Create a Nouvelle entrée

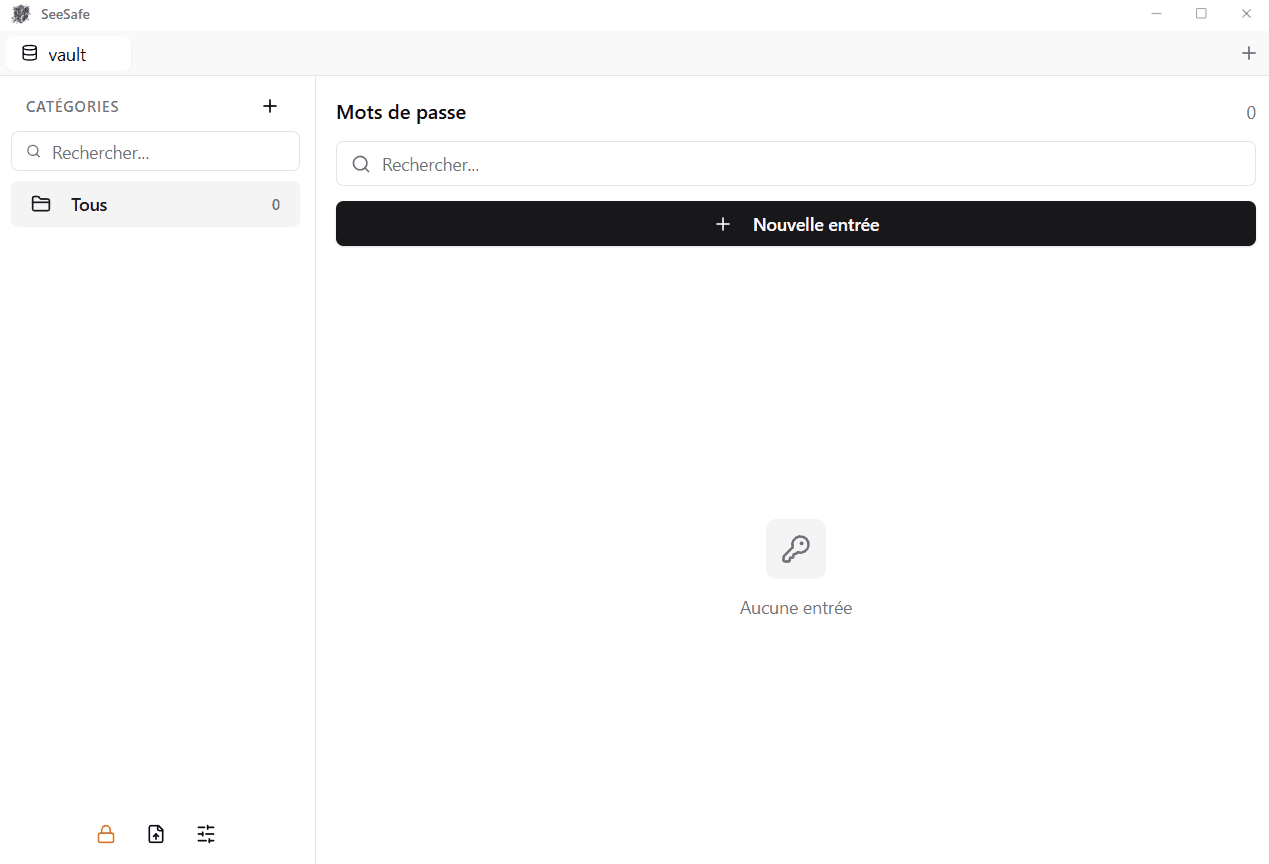tap(796, 224)
